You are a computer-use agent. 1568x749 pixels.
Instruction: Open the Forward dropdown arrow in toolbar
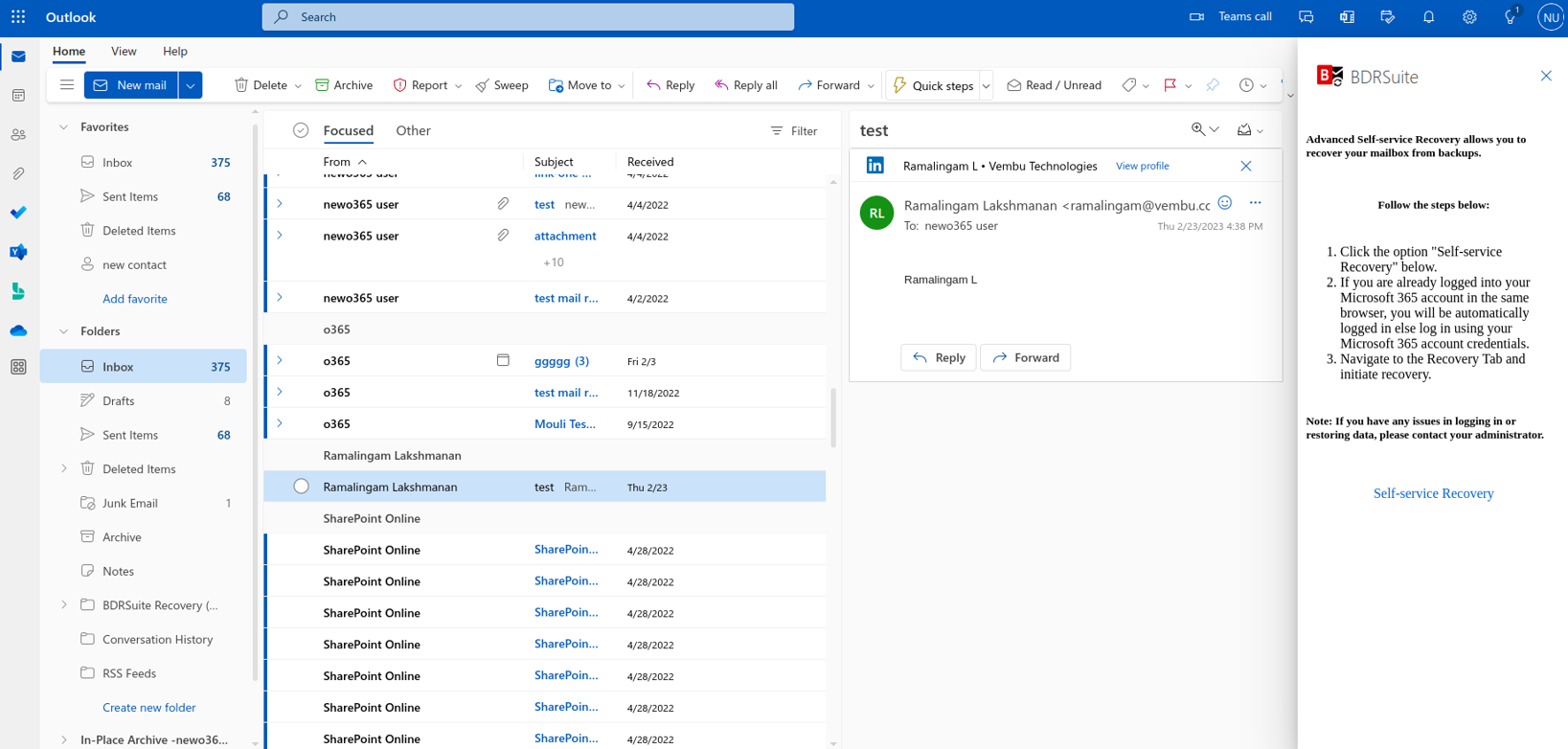[871, 86]
